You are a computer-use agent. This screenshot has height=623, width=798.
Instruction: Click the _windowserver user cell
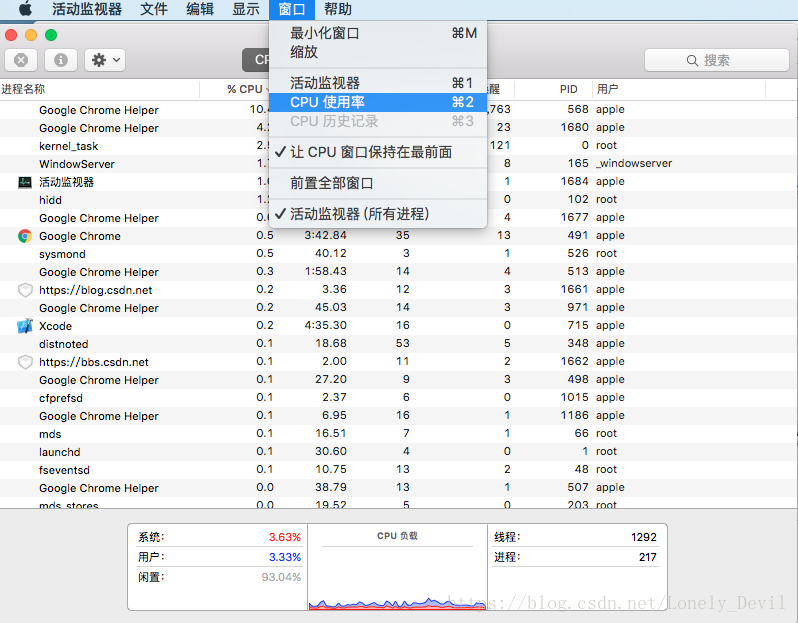pyautogui.click(x=634, y=163)
